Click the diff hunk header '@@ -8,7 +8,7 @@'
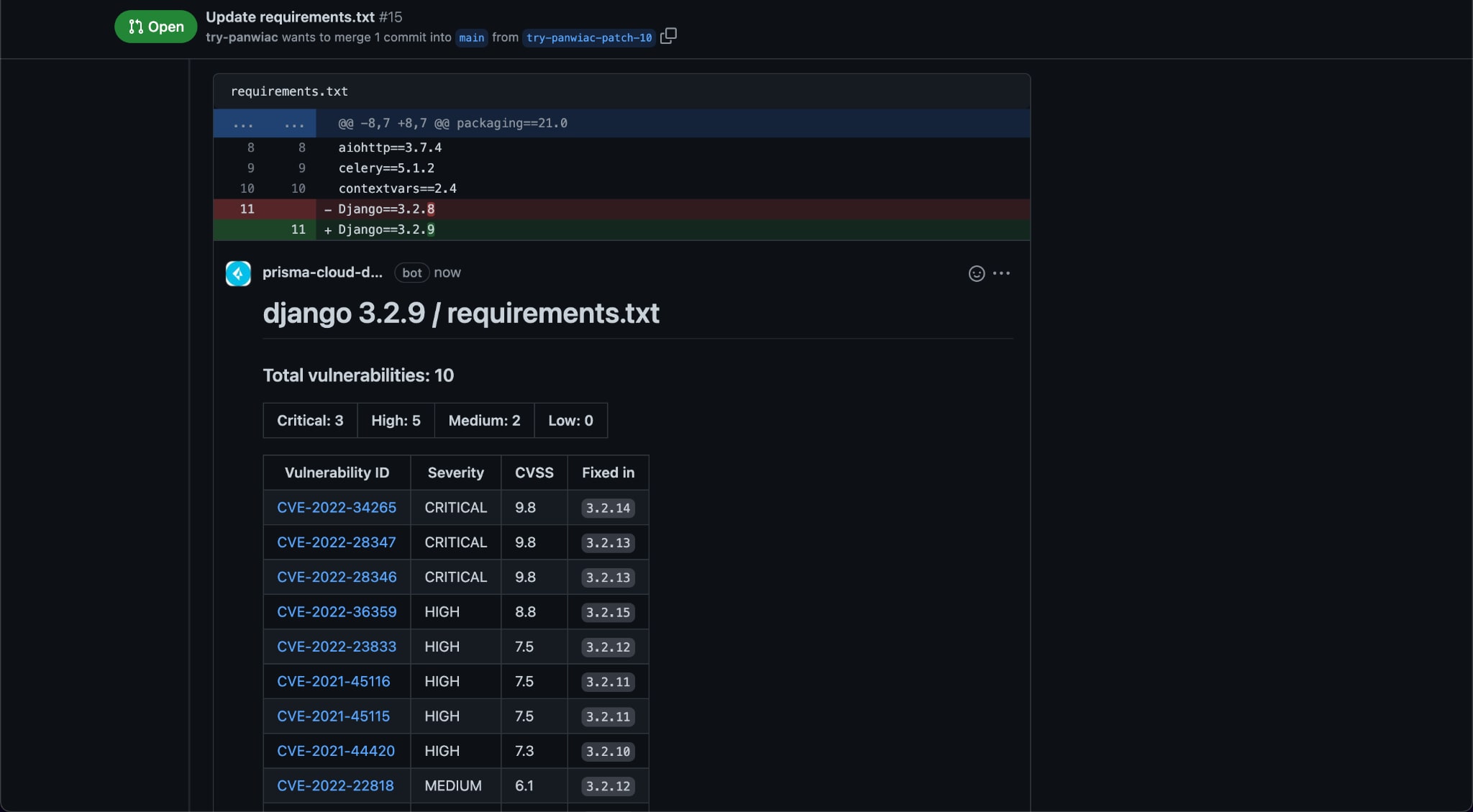 coord(393,123)
